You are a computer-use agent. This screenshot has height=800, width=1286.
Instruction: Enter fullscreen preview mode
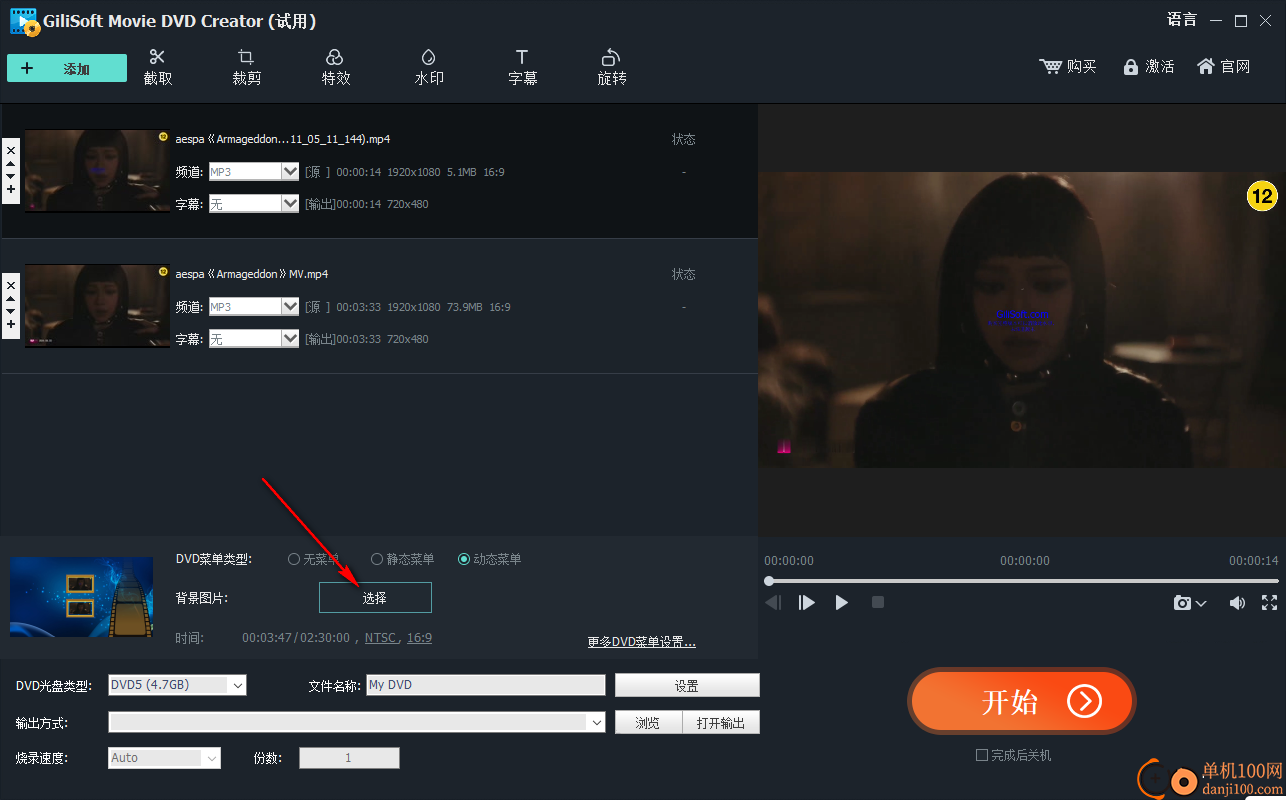pyautogui.click(x=1269, y=602)
